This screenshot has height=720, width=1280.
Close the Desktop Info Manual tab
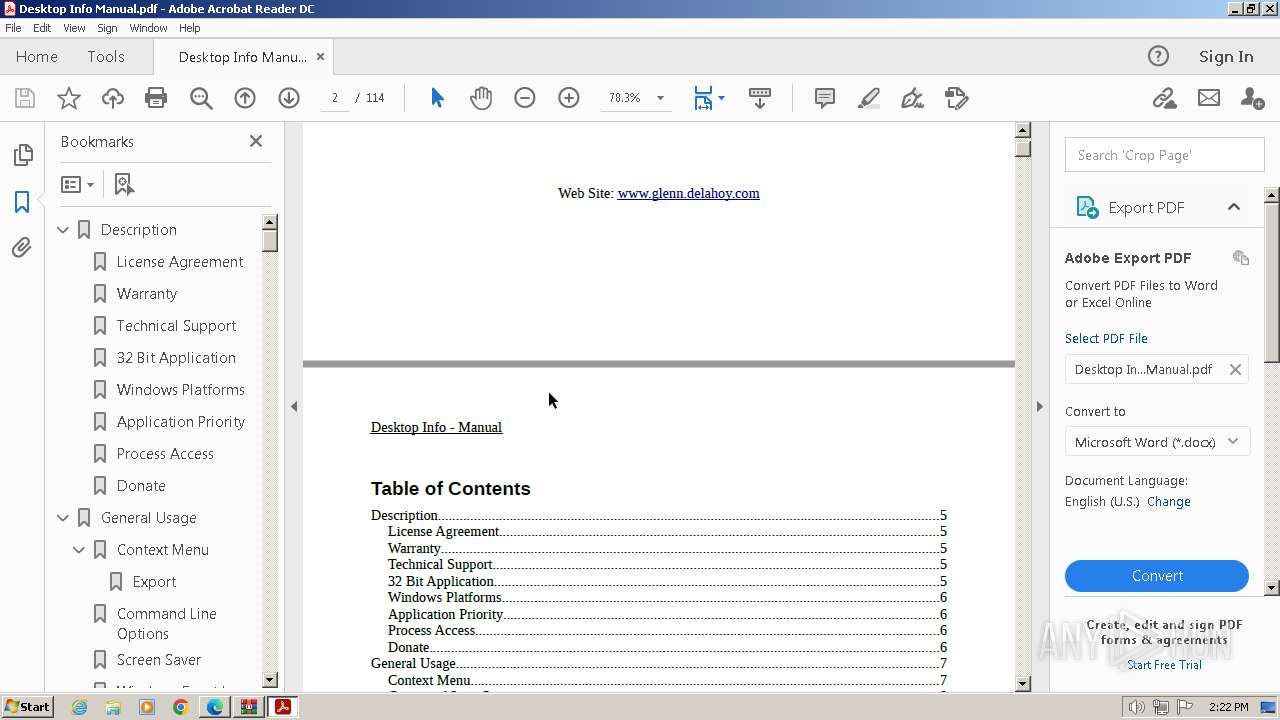320,57
